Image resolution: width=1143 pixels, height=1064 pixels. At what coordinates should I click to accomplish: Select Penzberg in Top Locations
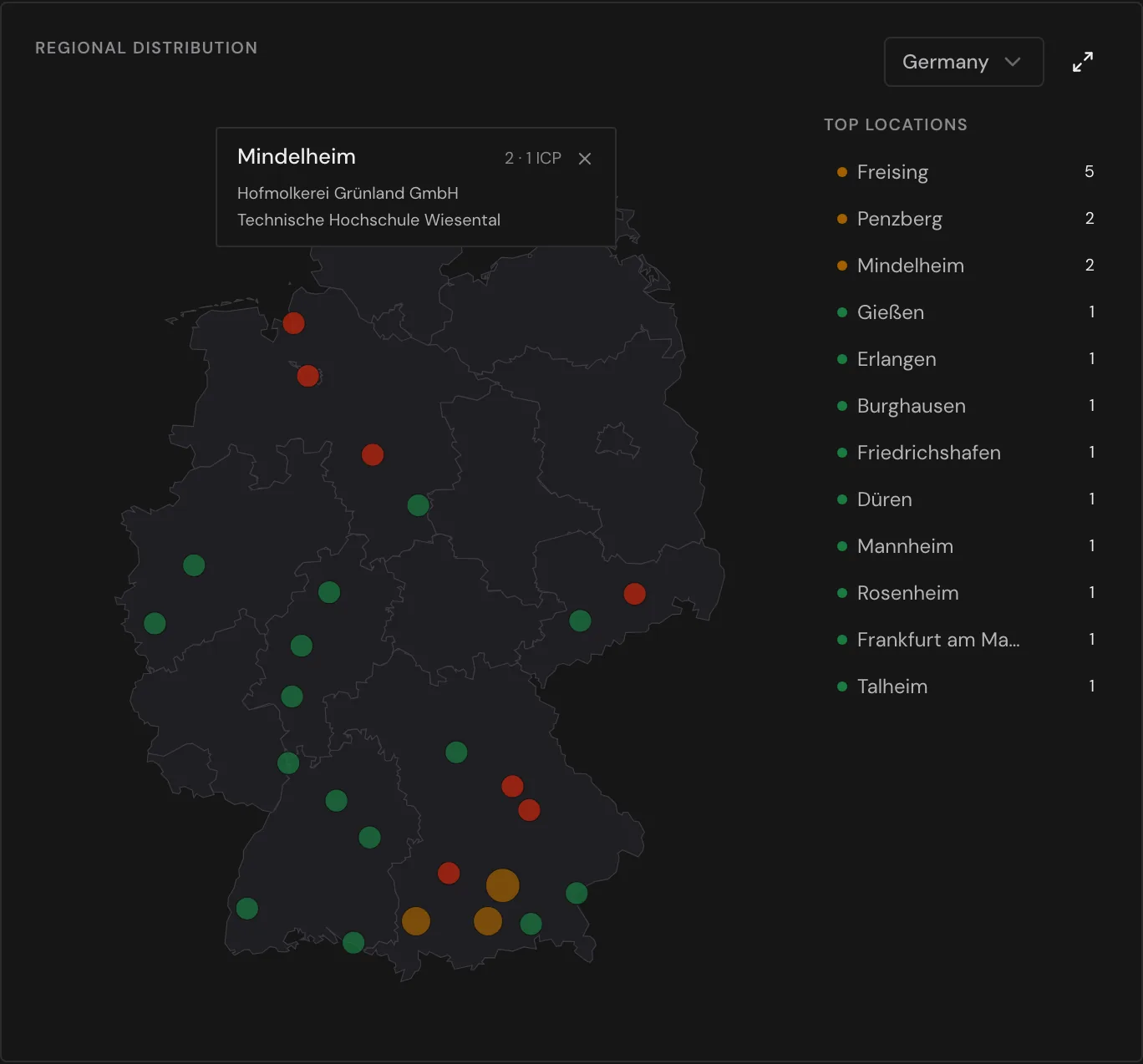coord(965,219)
